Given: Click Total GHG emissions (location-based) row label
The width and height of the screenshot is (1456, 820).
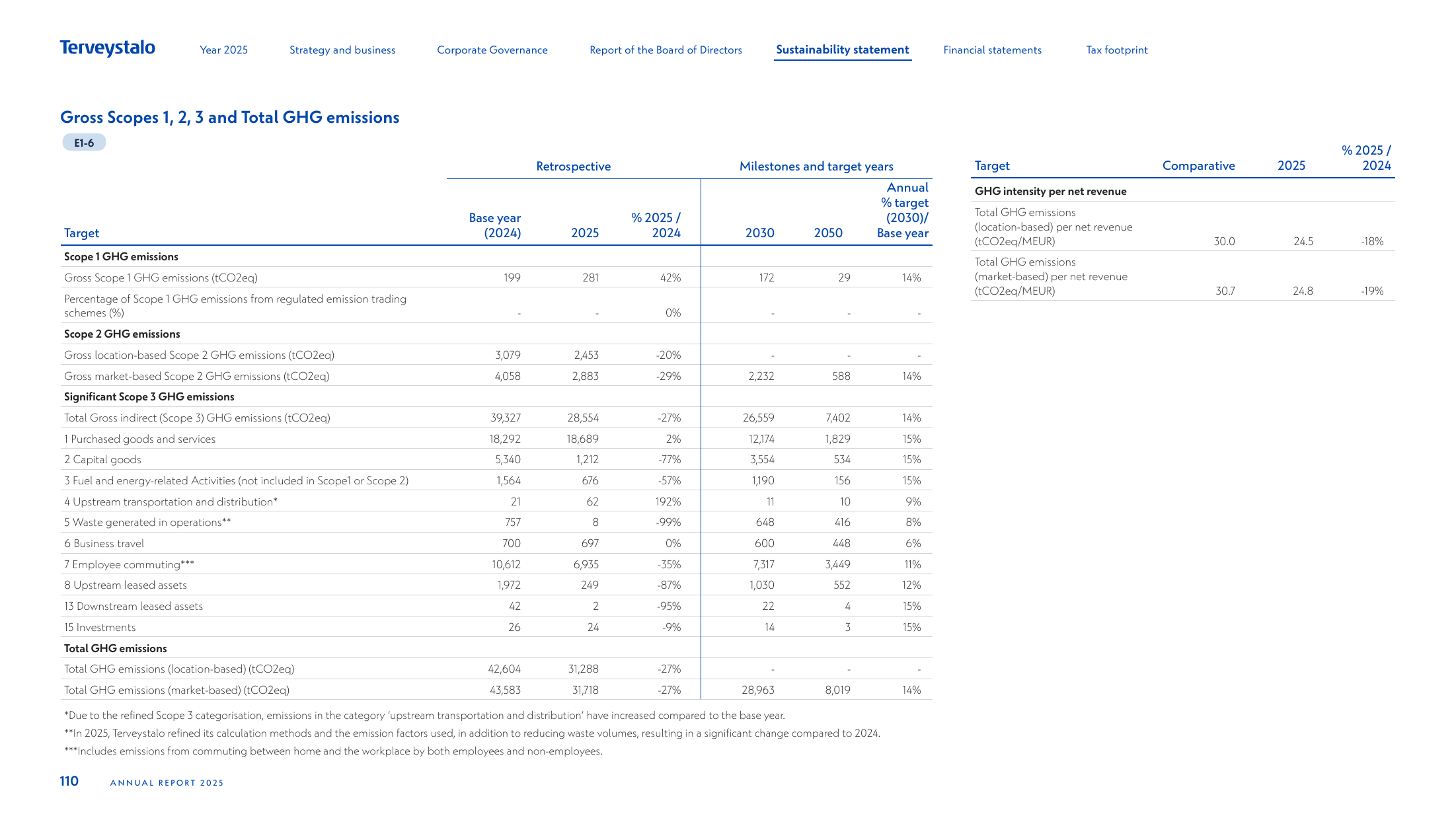Looking at the screenshot, I should [x=179, y=669].
